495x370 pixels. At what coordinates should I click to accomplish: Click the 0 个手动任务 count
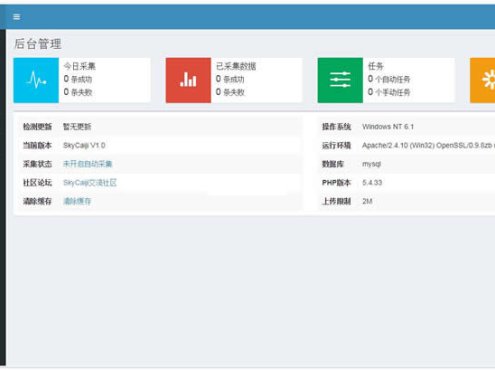[x=389, y=92]
